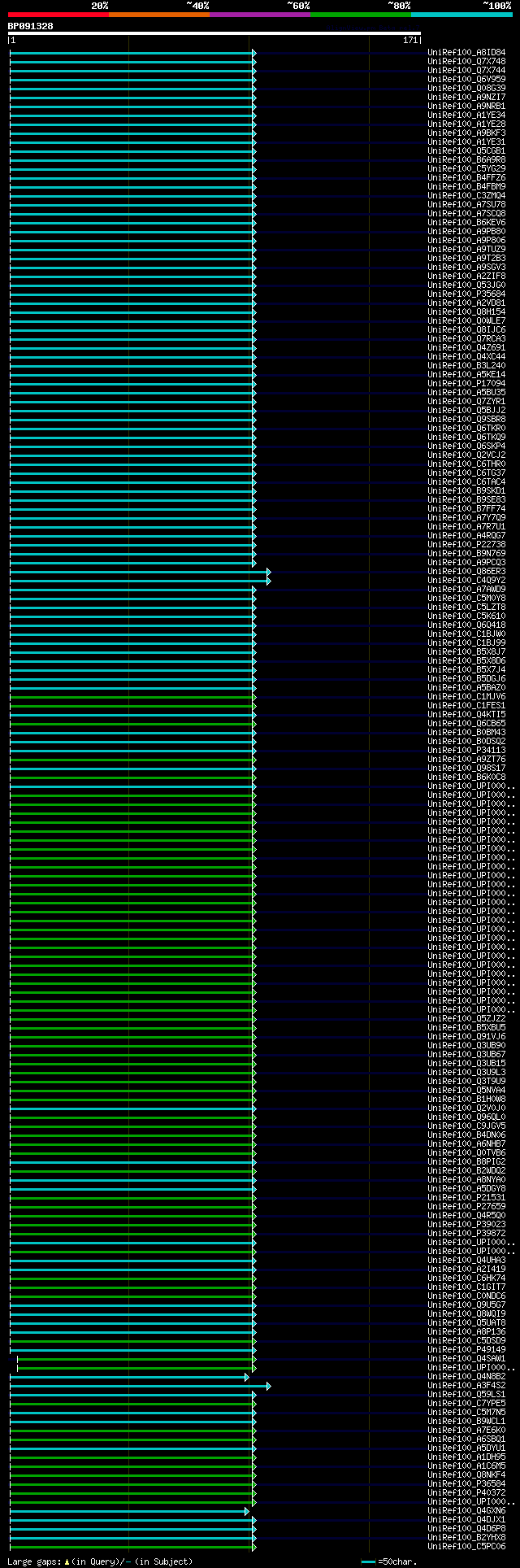
Task: Open hit UniRef100_Q3UB90
Action: click(466, 1045)
